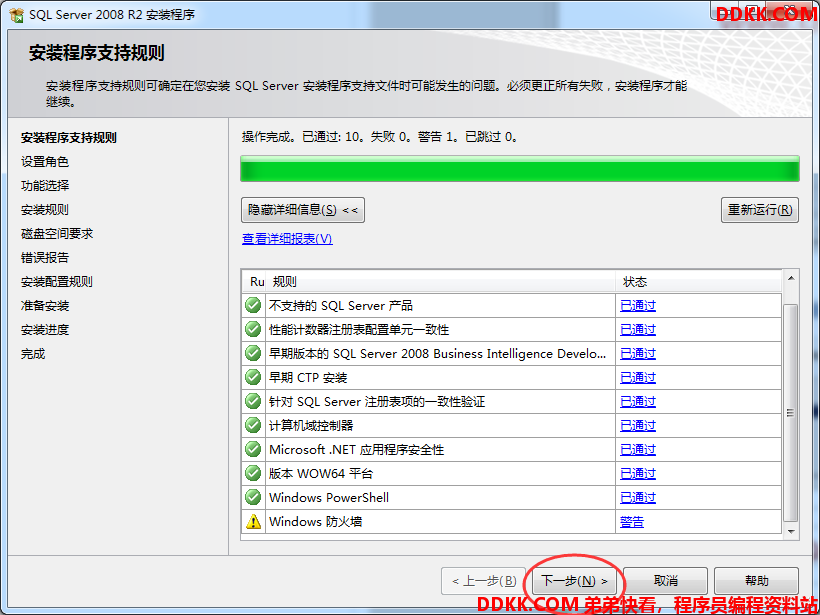Click the green check icon for 版本 WOW64 平台
820x615 pixels.
(x=253, y=473)
